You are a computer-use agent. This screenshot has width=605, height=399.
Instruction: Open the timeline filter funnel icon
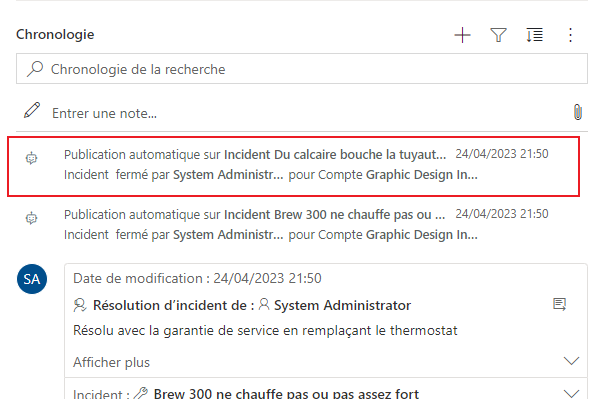tap(498, 35)
